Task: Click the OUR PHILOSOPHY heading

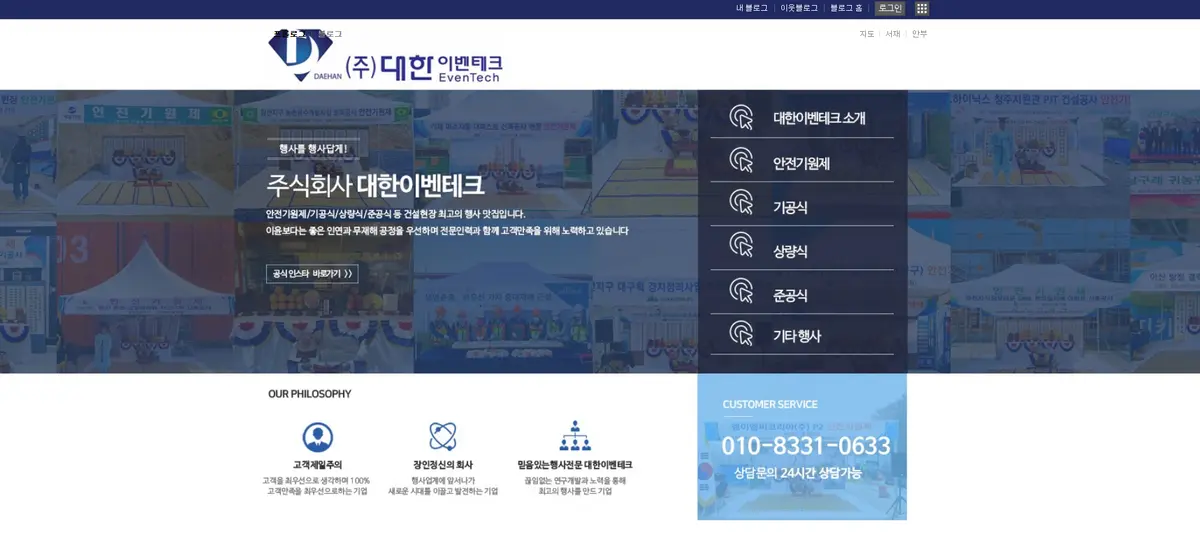Action: 310,394
